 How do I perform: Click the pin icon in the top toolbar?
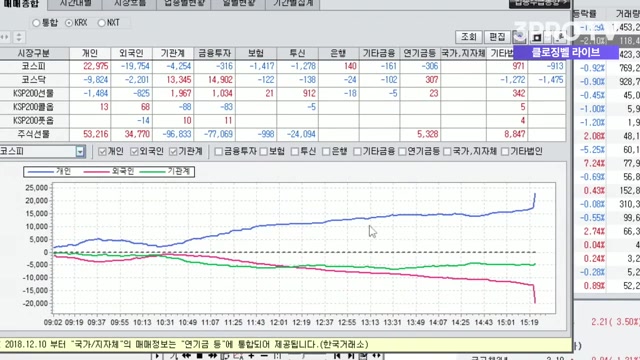pyautogui.click(x=560, y=37)
